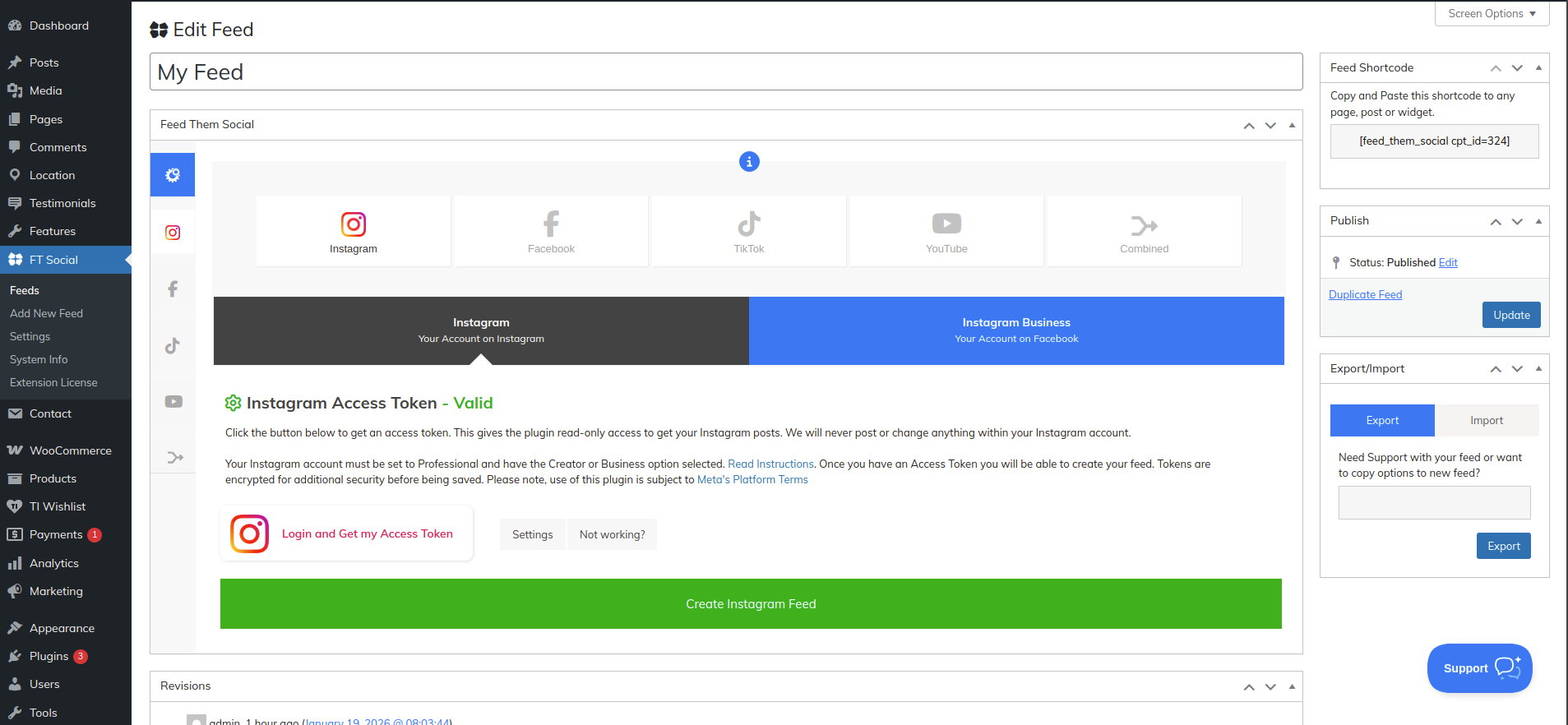Edit the publish status link
Viewport: 1568px width, 725px height.
[1448, 262]
